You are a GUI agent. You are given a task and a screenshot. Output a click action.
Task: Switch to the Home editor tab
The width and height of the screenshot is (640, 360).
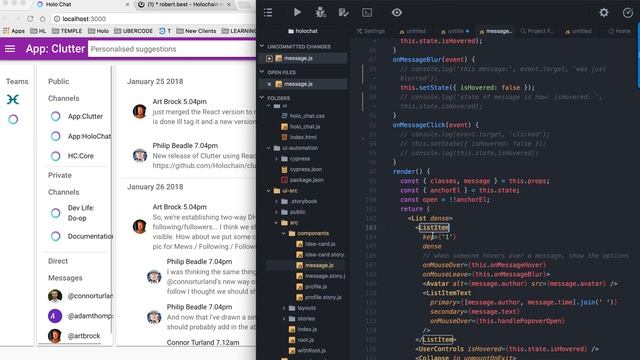tap(619, 31)
